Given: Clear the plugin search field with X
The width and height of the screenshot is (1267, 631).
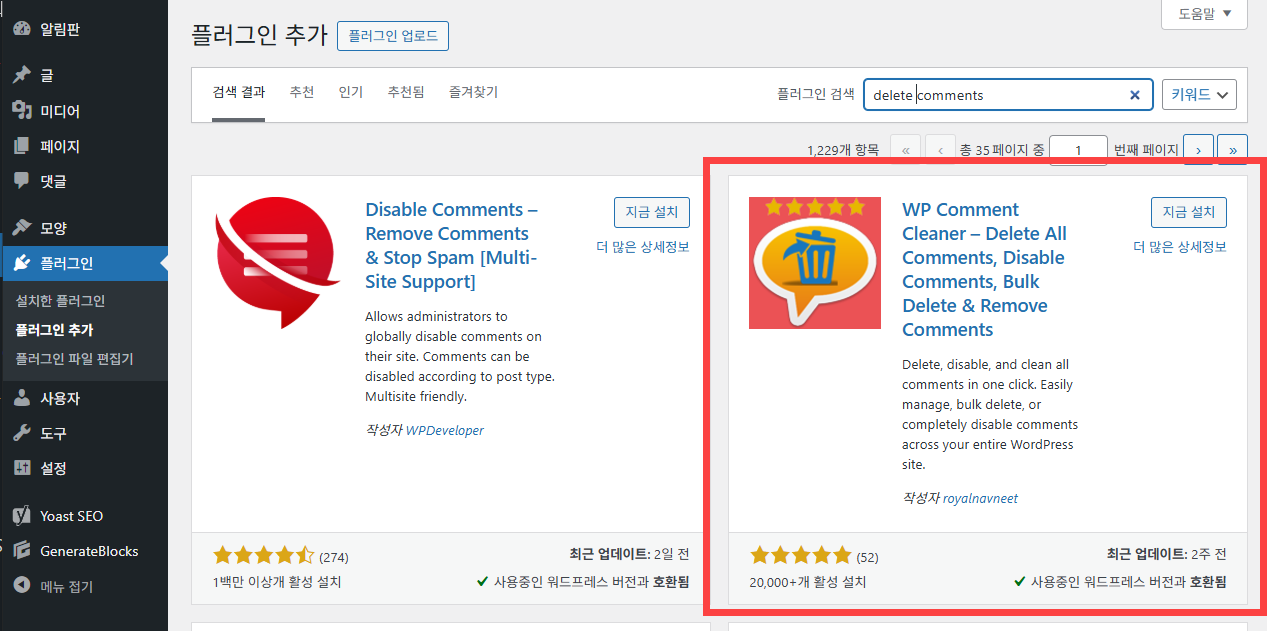Looking at the screenshot, I should [1135, 95].
